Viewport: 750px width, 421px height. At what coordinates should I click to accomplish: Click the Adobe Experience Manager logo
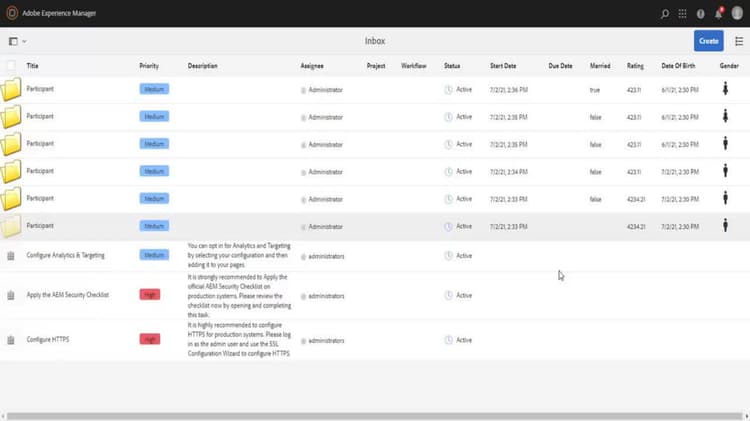point(12,13)
